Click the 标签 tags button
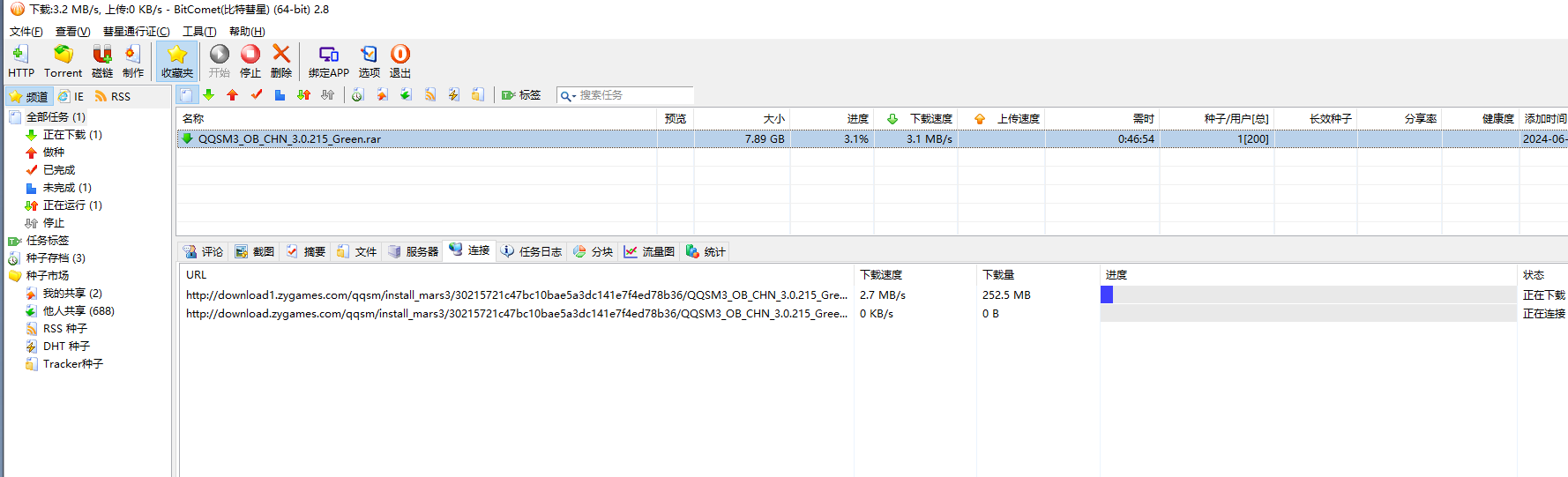This screenshot has height=477, width=1568. [x=521, y=95]
